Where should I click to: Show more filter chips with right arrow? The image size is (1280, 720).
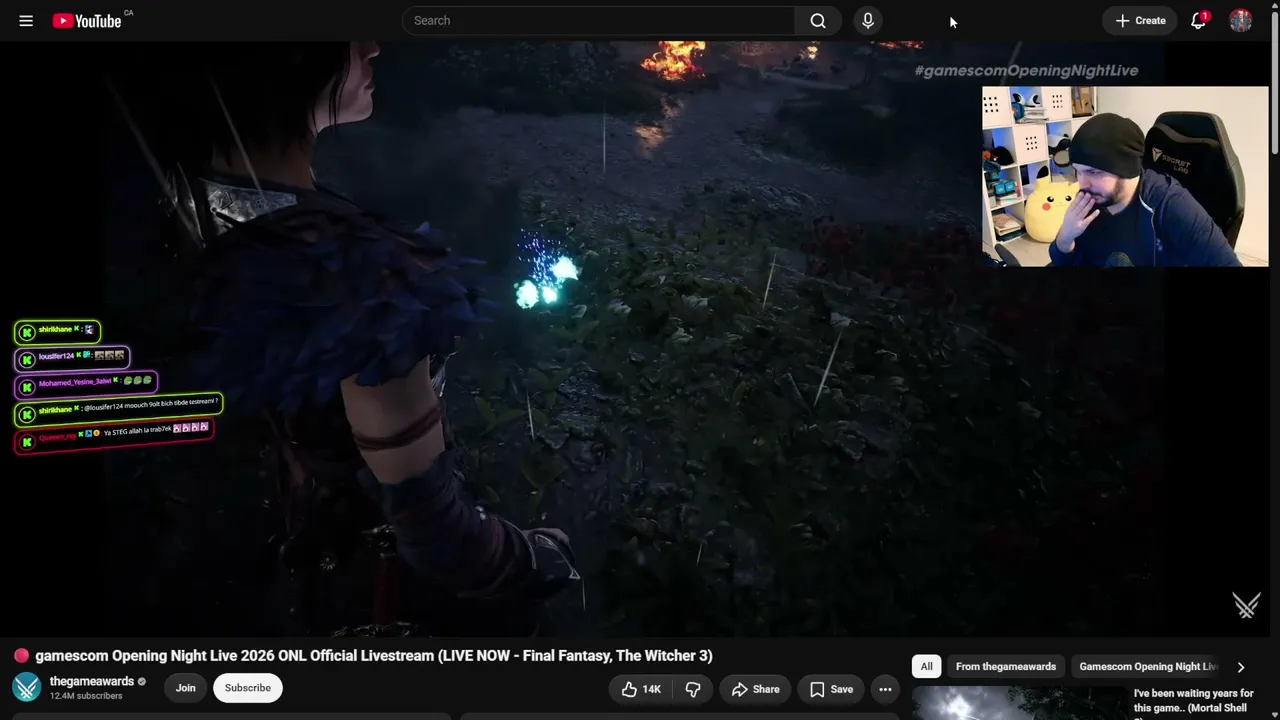[1241, 667]
